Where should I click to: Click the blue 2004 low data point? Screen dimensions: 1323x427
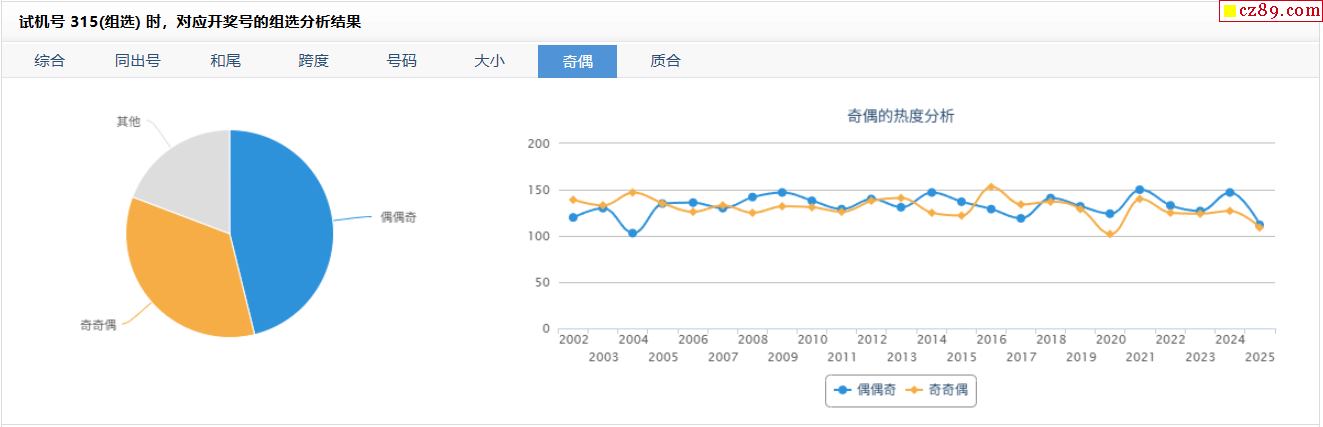click(x=633, y=233)
